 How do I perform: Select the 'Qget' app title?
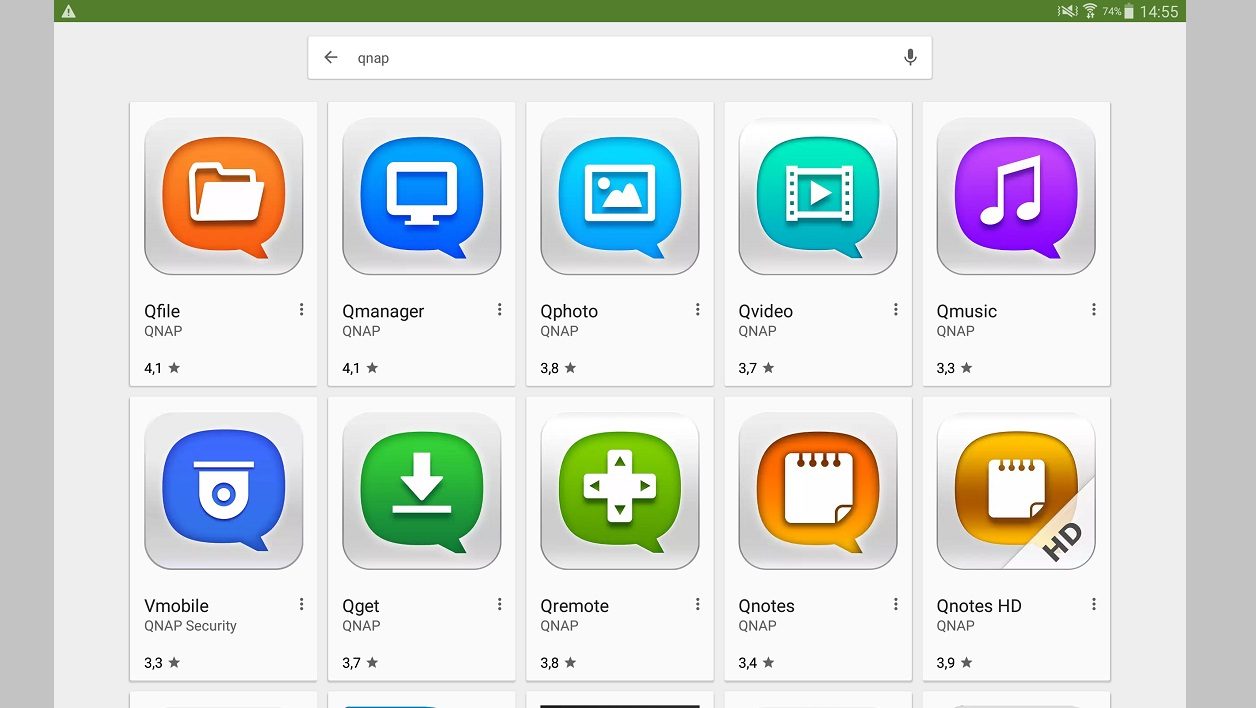(x=360, y=607)
